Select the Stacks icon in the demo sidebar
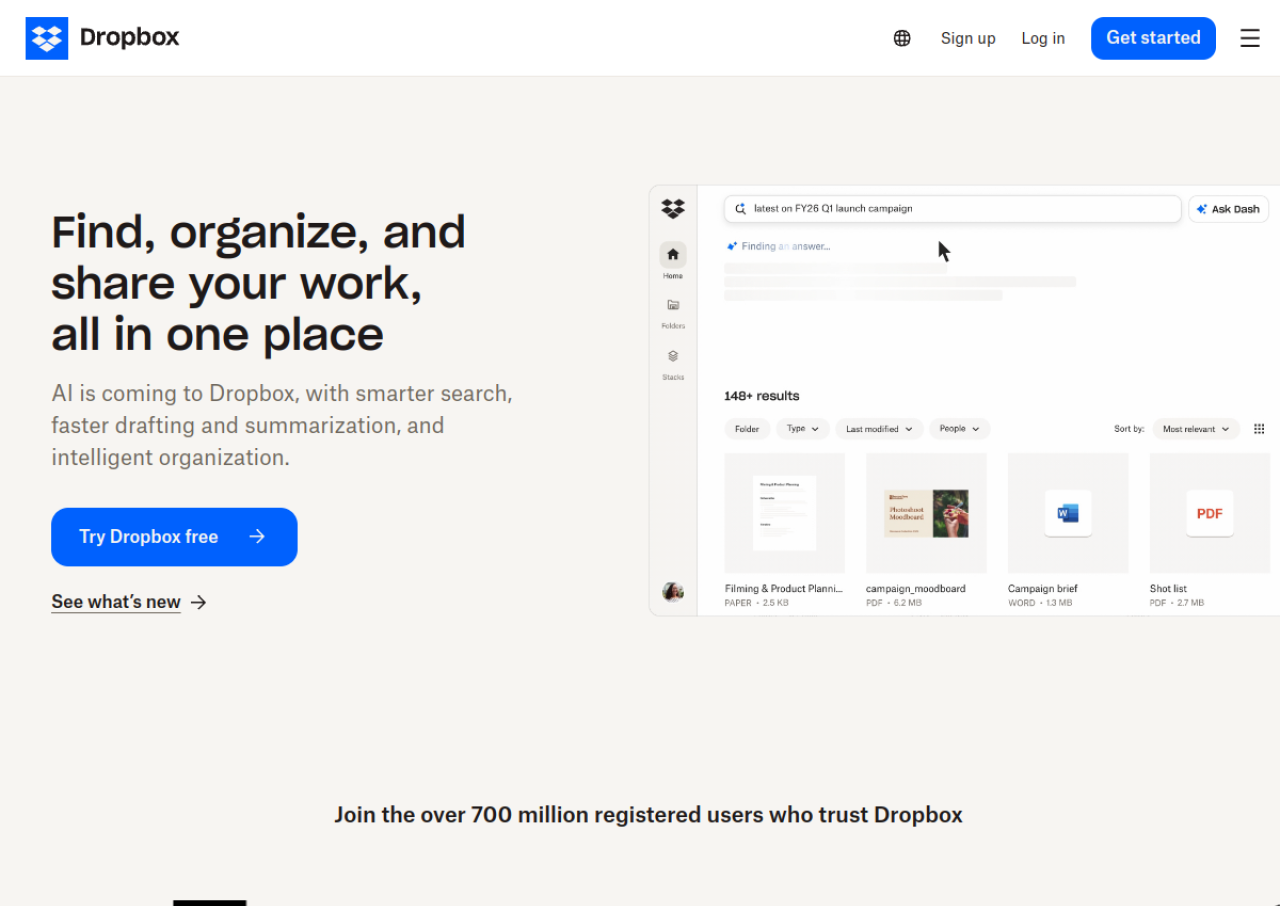1280x906 pixels. coord(673,356)
